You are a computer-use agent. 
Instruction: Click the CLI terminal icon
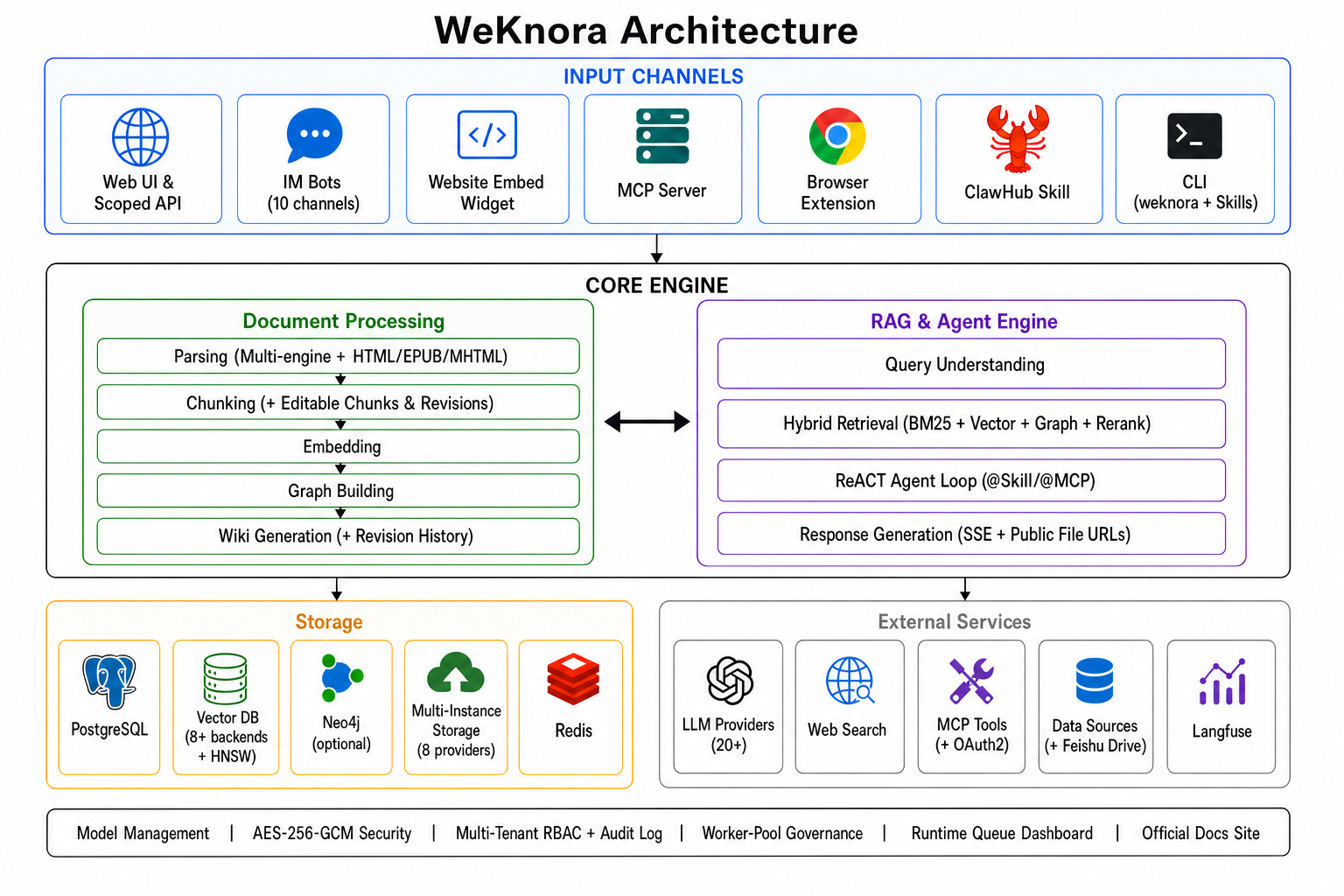click(x=1194, y=136)
